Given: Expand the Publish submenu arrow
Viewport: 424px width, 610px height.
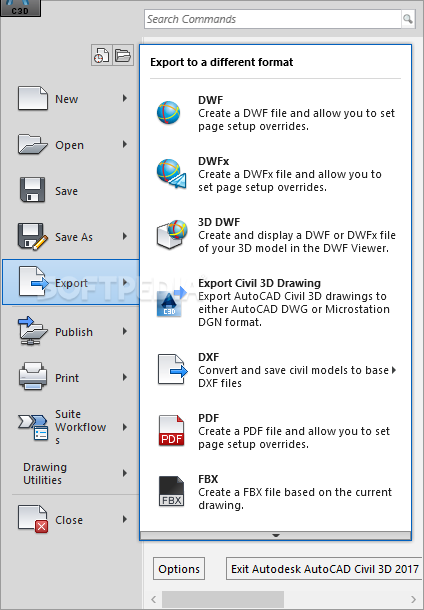Looking at the screenshot, I should coord(125,331).
